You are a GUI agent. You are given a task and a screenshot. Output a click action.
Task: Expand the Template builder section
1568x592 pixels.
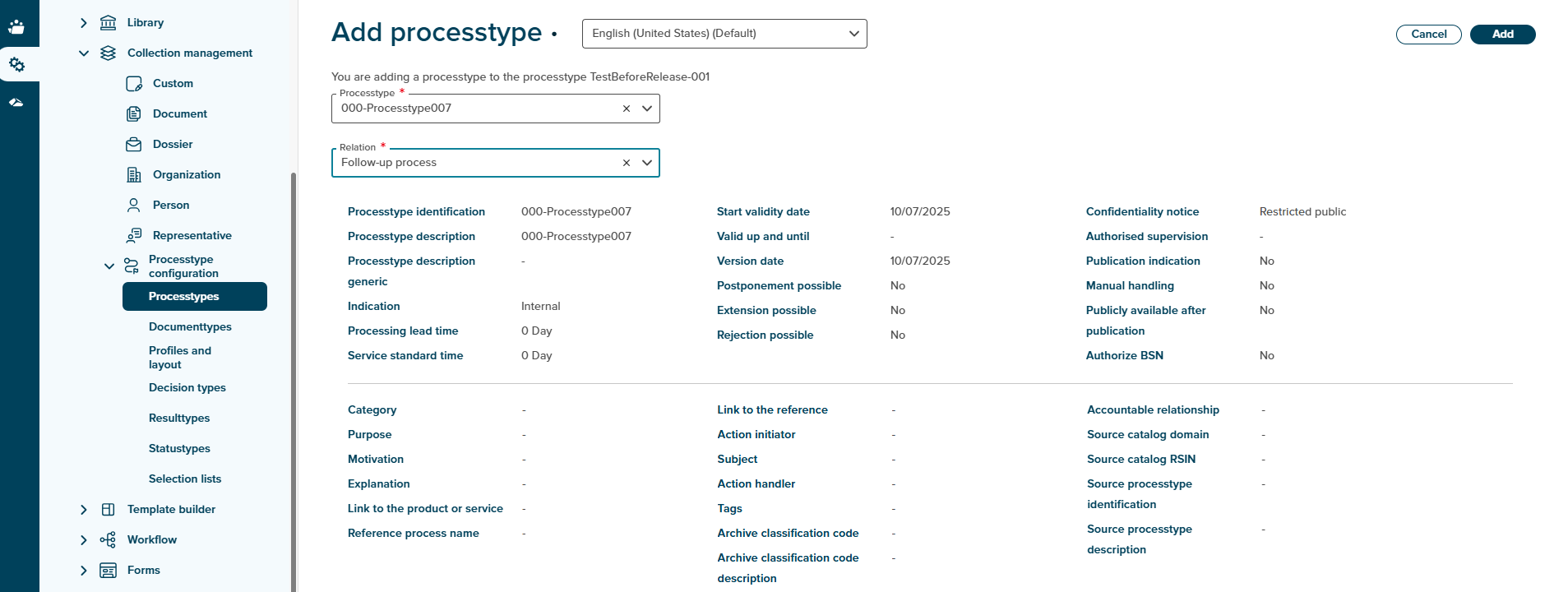pos(84,510)
